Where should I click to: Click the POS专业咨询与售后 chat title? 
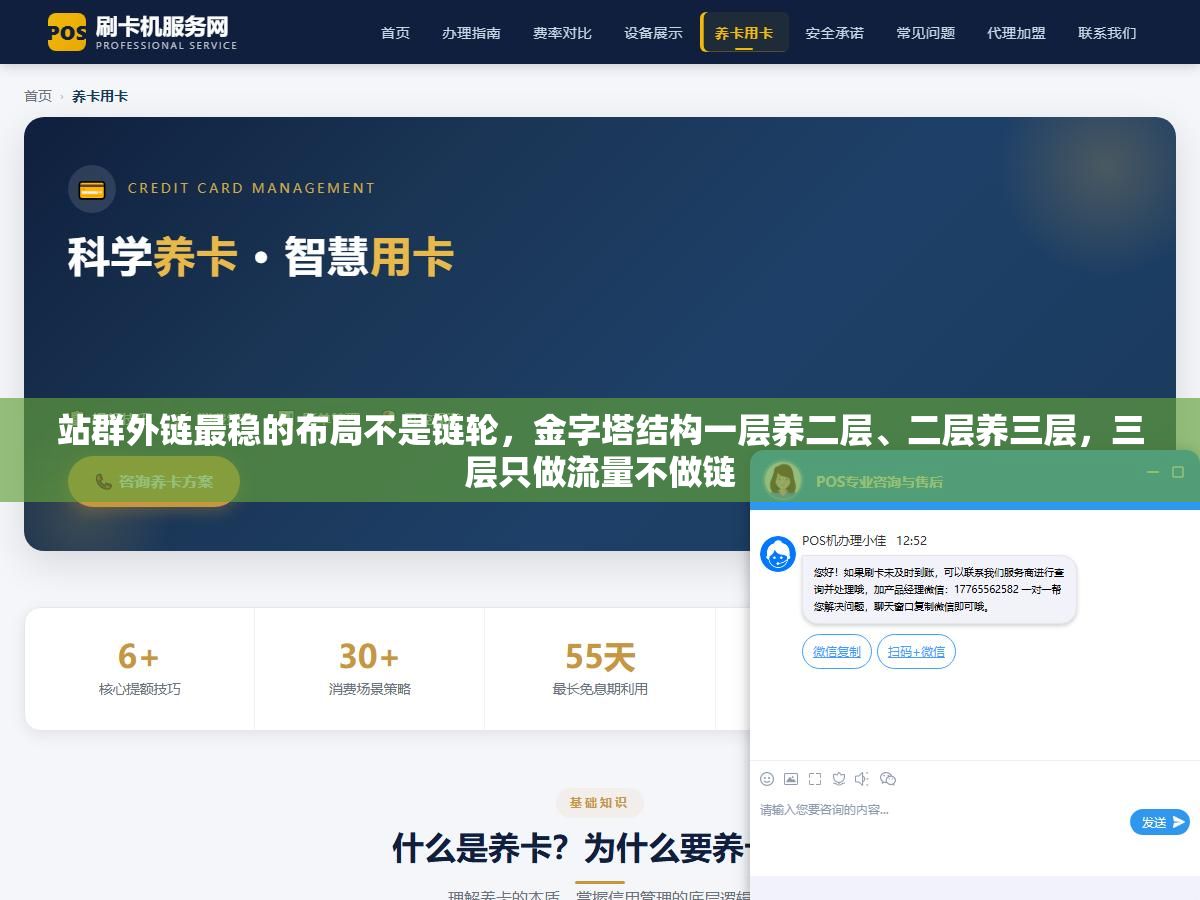tap(879, 481)
